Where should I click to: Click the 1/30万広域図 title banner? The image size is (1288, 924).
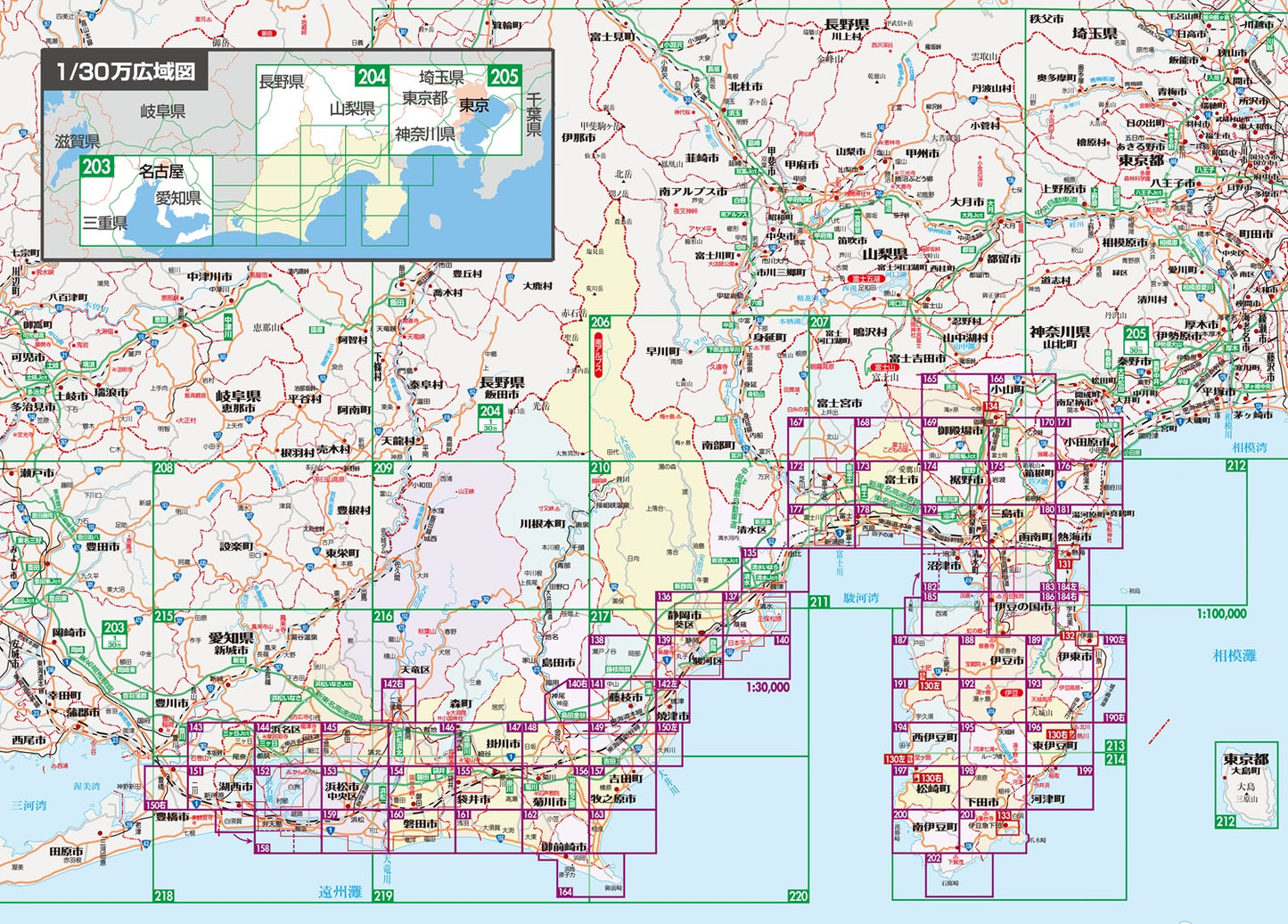click(125, 71)
